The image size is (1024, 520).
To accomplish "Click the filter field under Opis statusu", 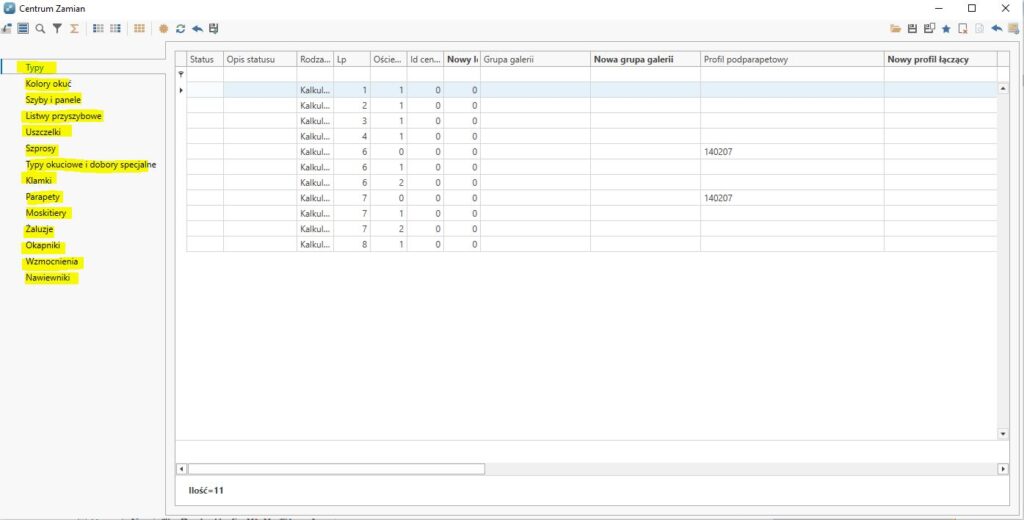I will point(260,74).
